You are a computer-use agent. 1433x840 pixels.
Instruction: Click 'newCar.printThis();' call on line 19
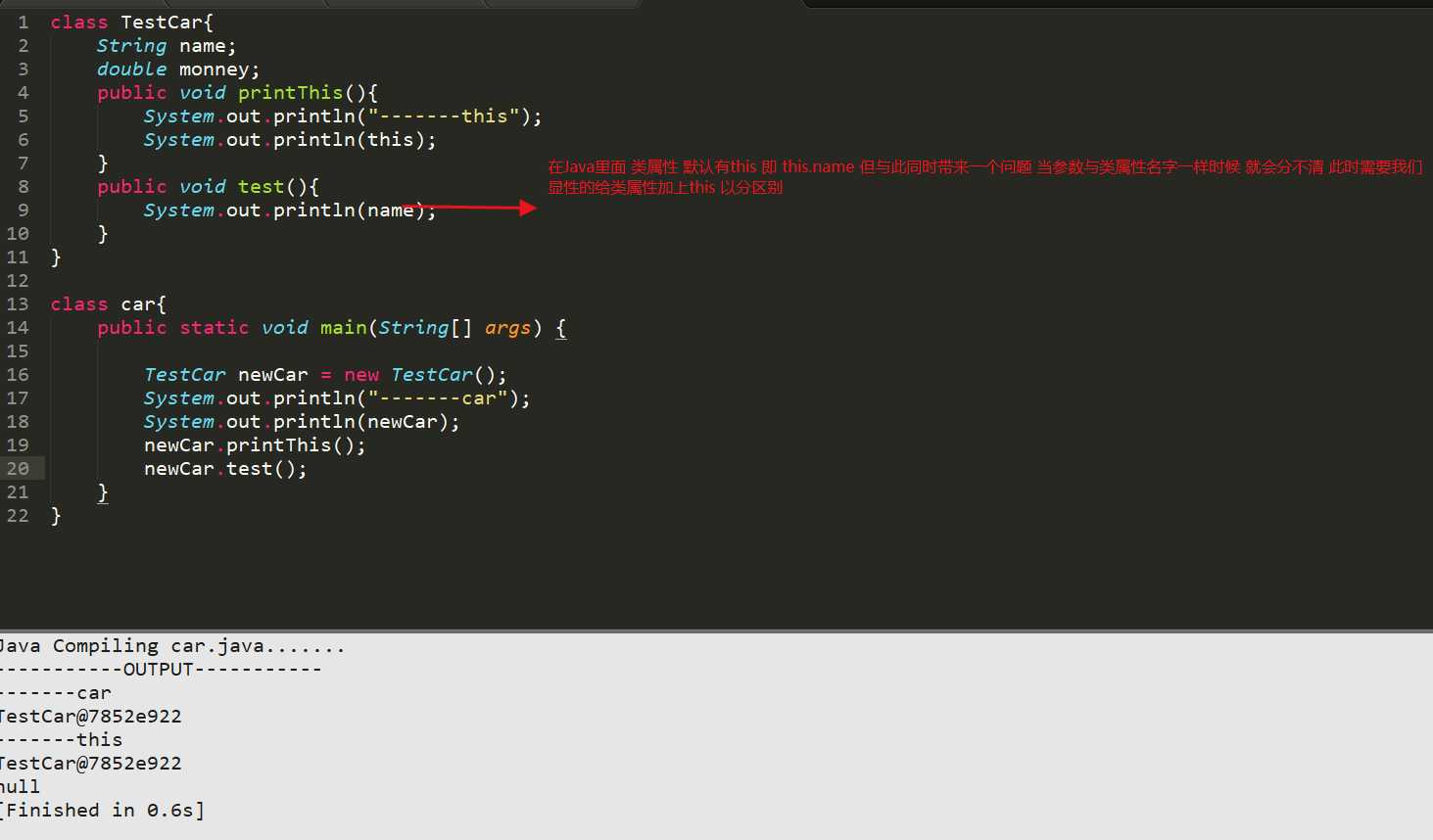255,445
